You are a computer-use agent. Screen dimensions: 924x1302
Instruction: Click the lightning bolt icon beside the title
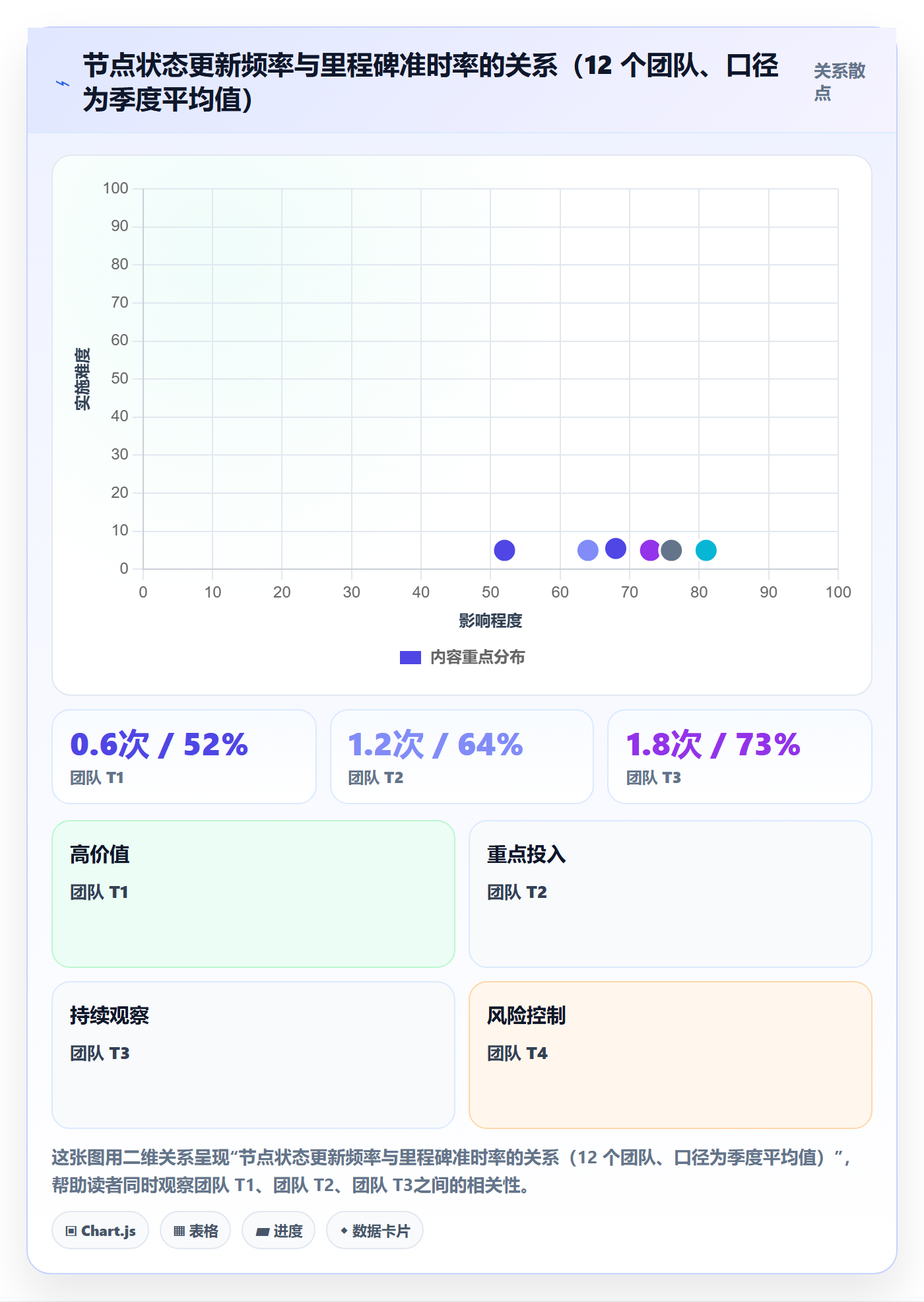[63, 83]
